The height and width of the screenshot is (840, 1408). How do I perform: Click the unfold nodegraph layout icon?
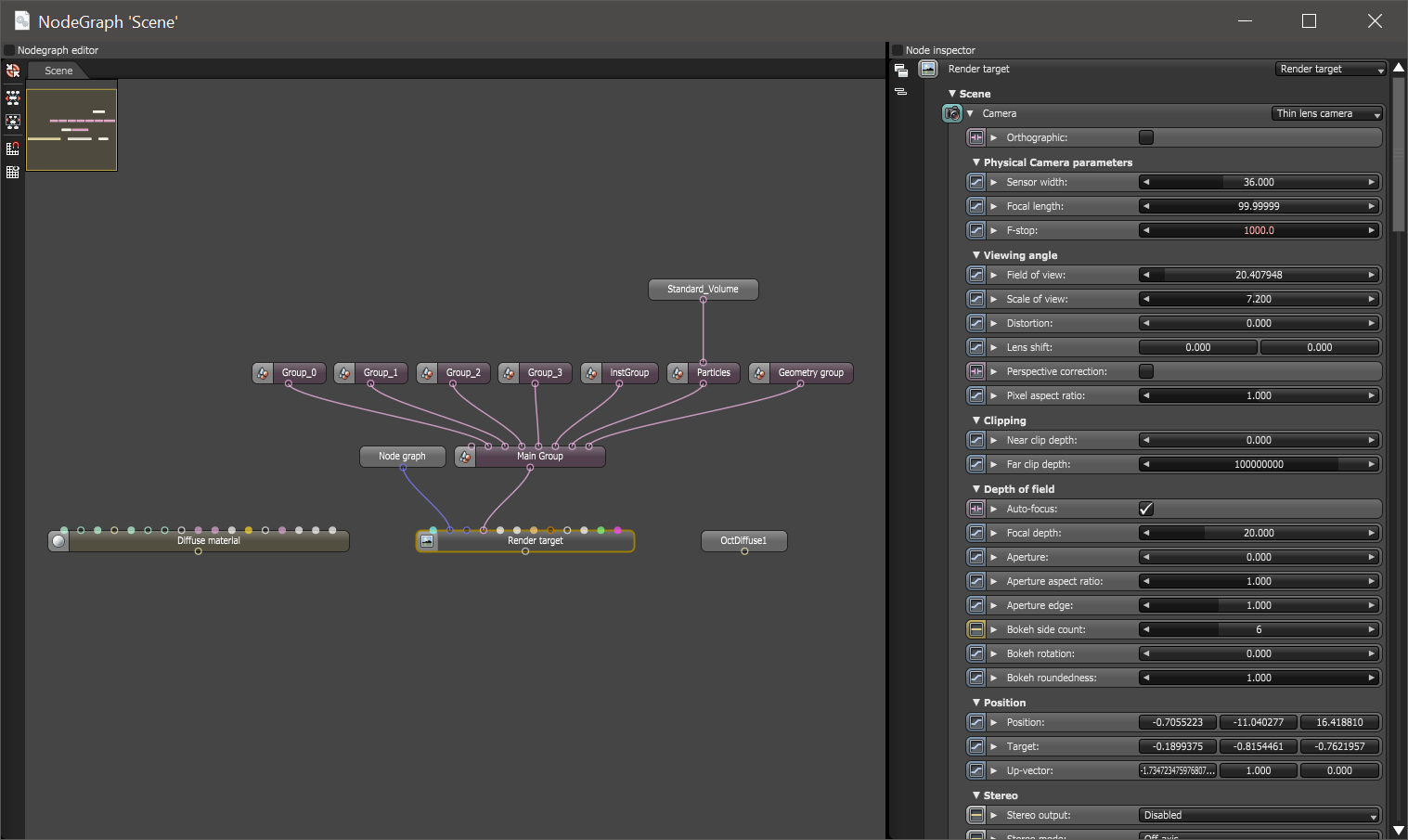click(x=13, y=97)
